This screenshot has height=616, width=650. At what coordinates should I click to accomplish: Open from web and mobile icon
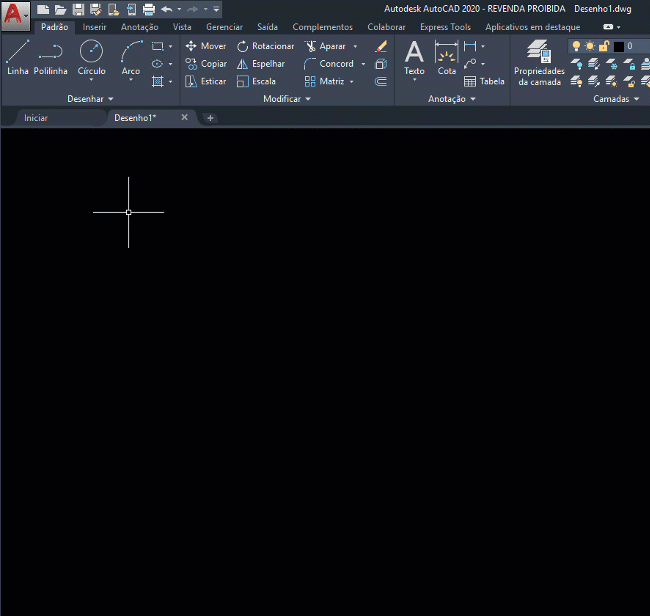point(113,9)
